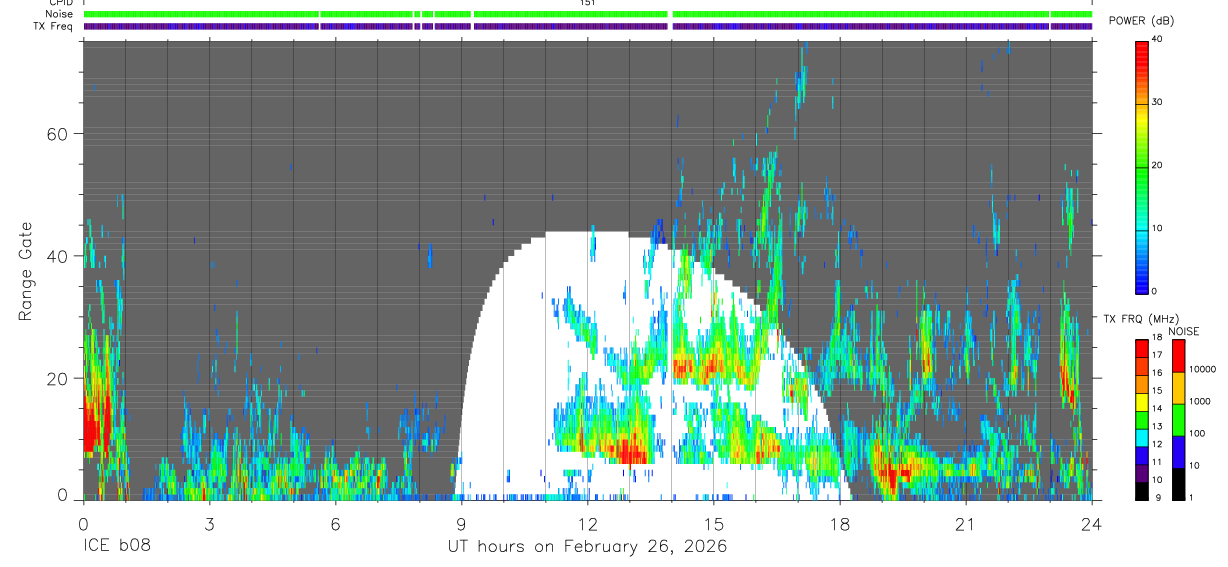Click the 3 tick on UT hours axis

coord(209,524)
